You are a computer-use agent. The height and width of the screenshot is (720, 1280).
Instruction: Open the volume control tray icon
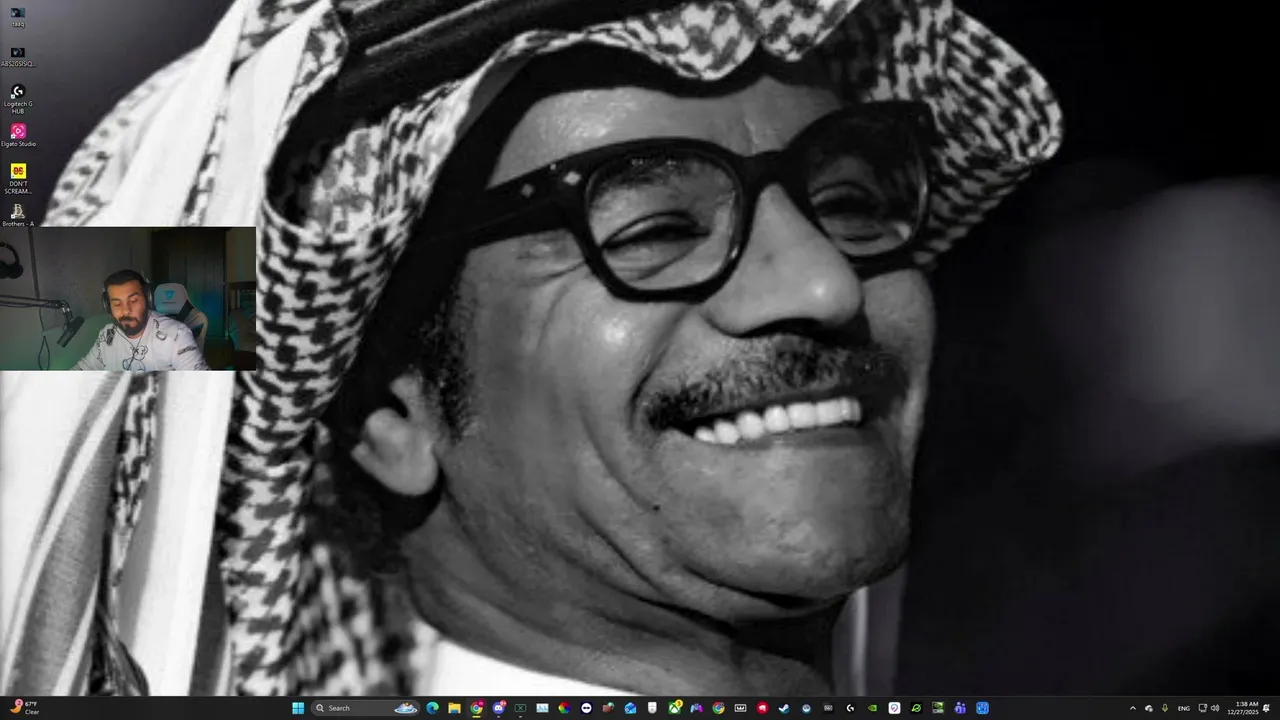(x=1215, y=708)
